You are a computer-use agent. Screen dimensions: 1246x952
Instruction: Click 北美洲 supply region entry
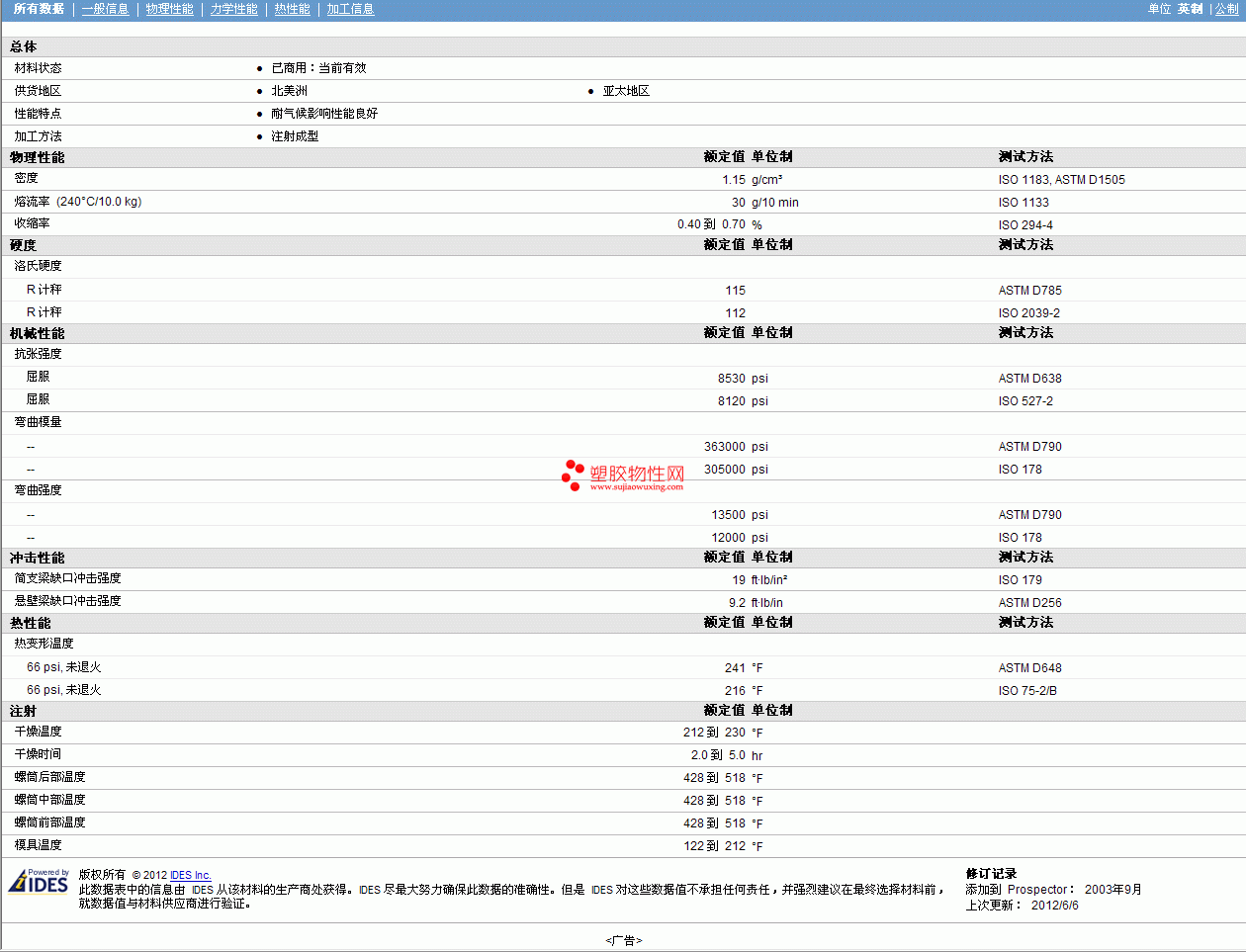click(x=289, y=91)
